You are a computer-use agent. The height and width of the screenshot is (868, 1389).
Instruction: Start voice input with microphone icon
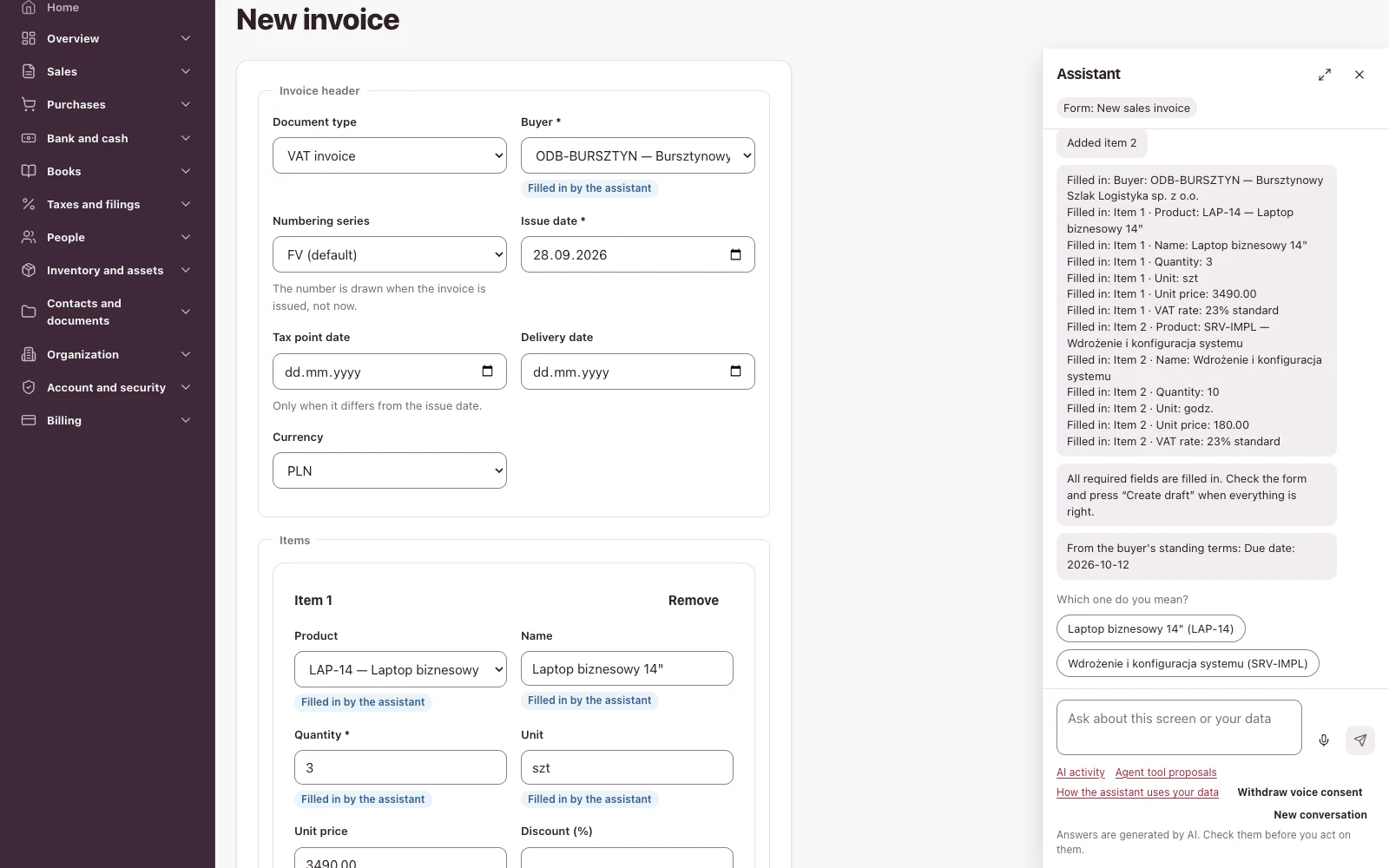1324,740
